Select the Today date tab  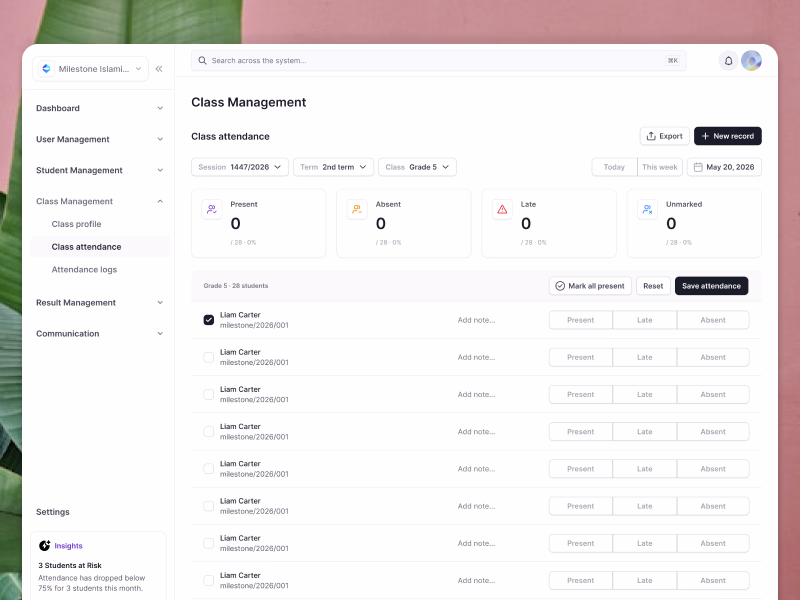(614, 167)
